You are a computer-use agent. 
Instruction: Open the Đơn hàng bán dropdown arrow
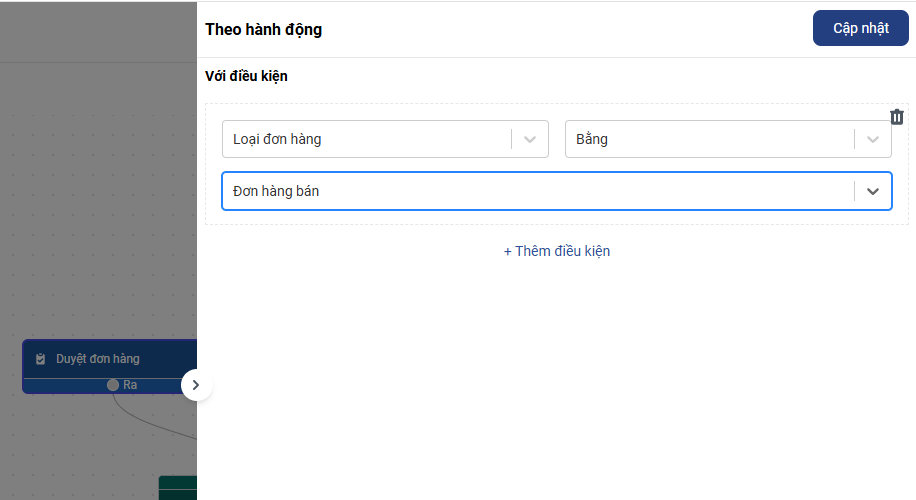point(873,191)
